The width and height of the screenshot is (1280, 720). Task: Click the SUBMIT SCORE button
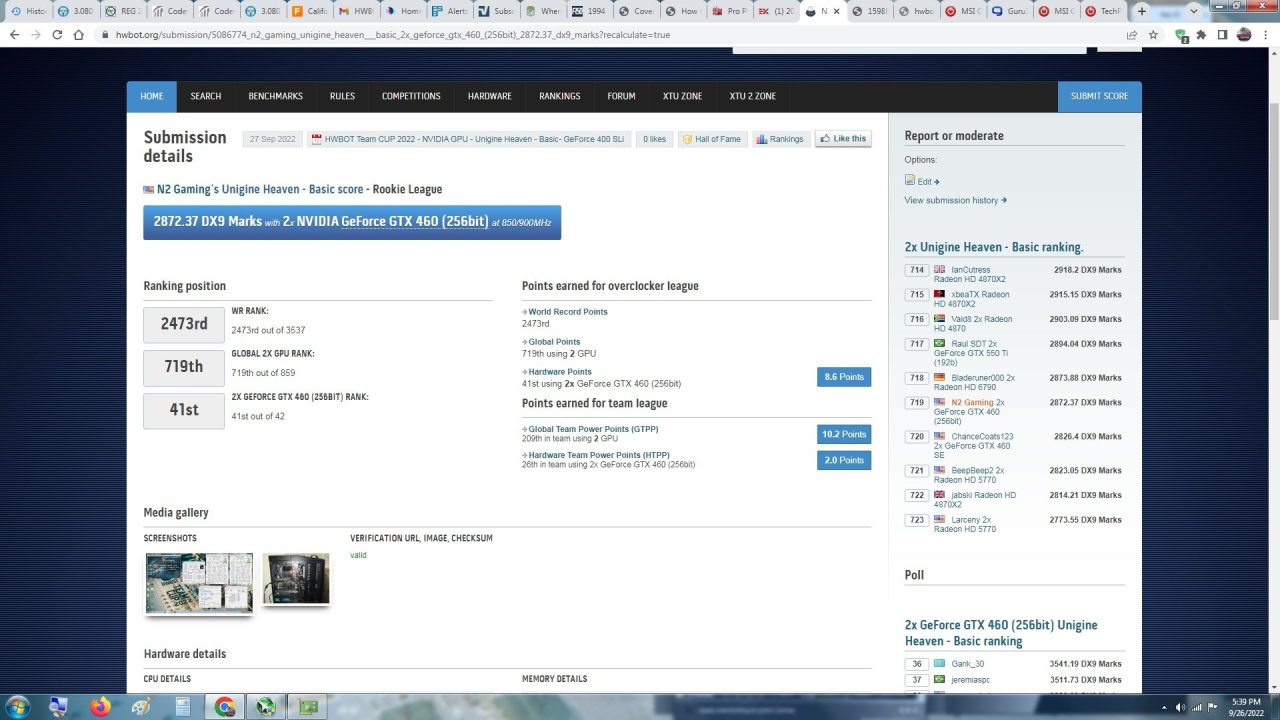pos(1099,96)
